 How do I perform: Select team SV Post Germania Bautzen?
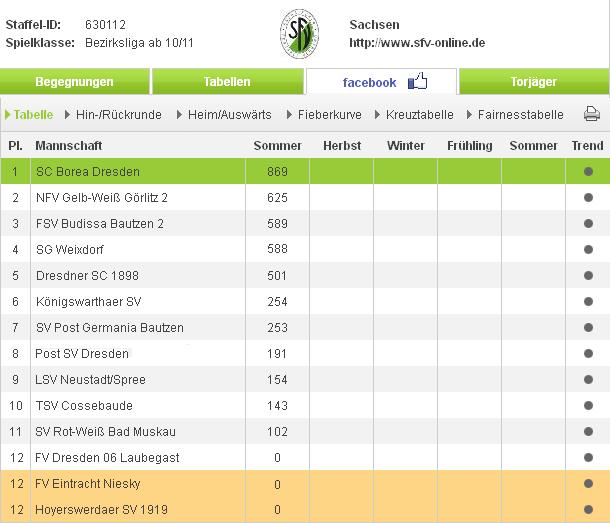point(110,328)
